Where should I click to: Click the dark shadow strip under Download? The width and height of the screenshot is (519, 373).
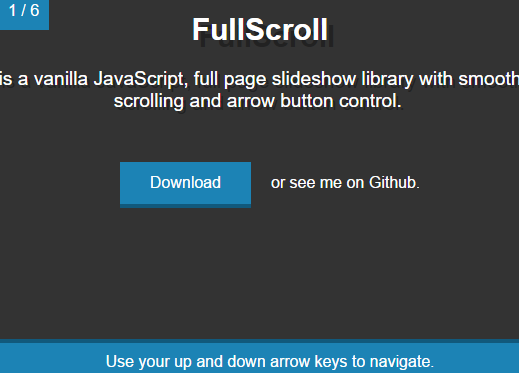point(185,206)
